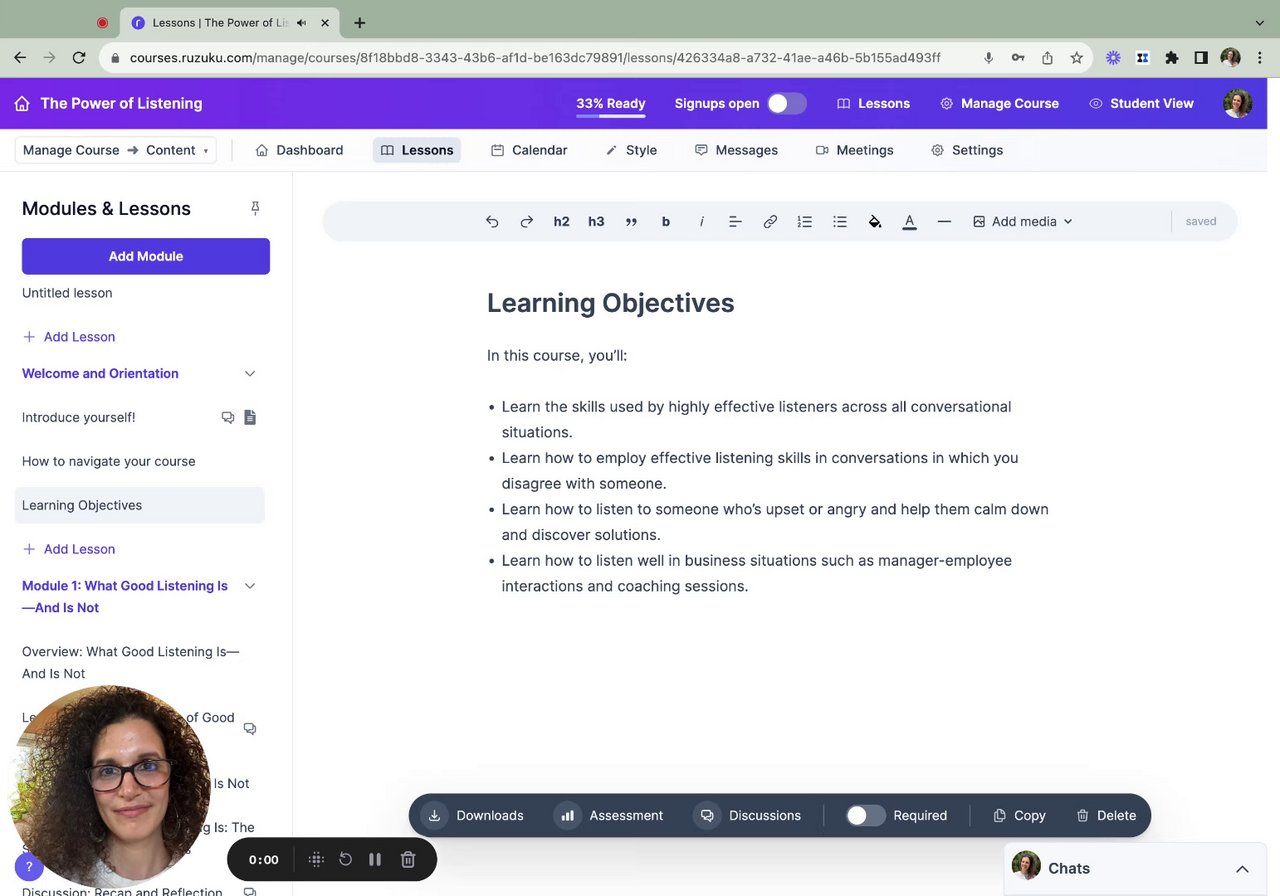Insert a horizontal divider line
Screen dimensions: 1280x896
click(944, 222)
